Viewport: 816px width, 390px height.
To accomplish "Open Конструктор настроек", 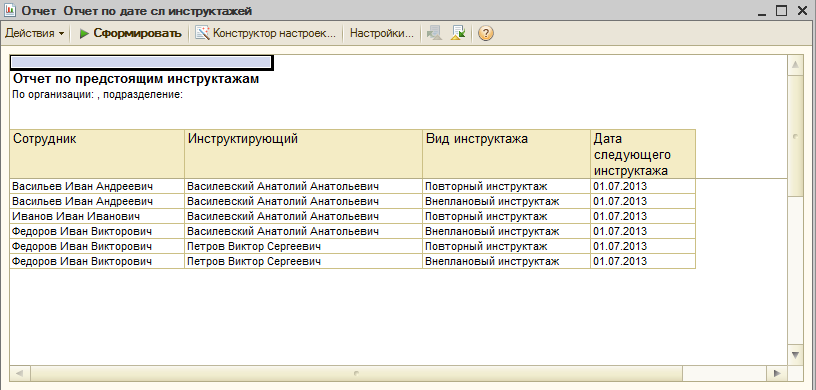I will coord(265,33).
